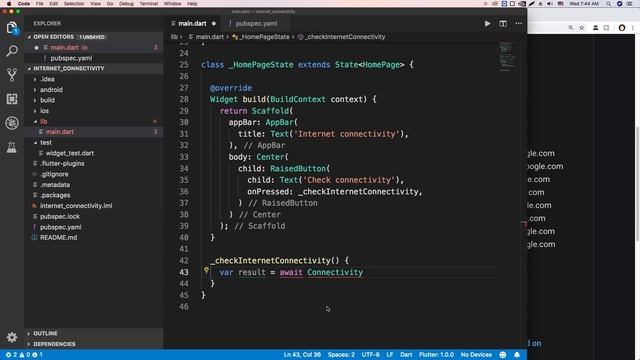This screenshot has width=640, height=360.
Task: Click Ln 43, Col 36 cursor position
Action: point(302,355)
